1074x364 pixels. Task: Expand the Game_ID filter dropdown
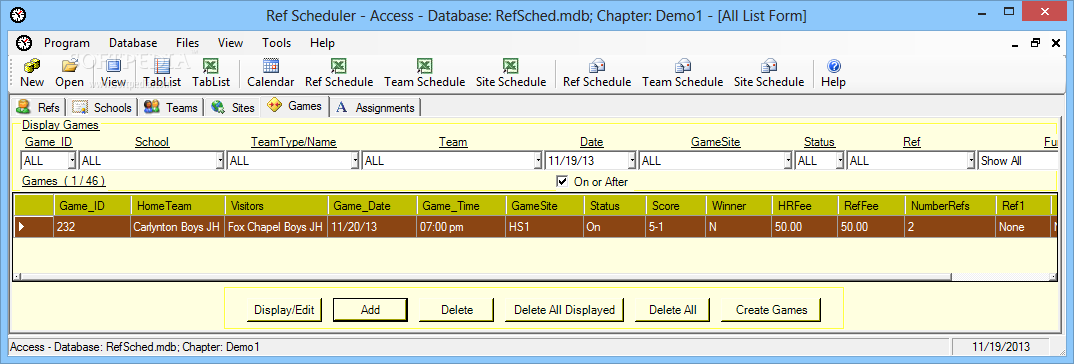(x=72, y=161)
